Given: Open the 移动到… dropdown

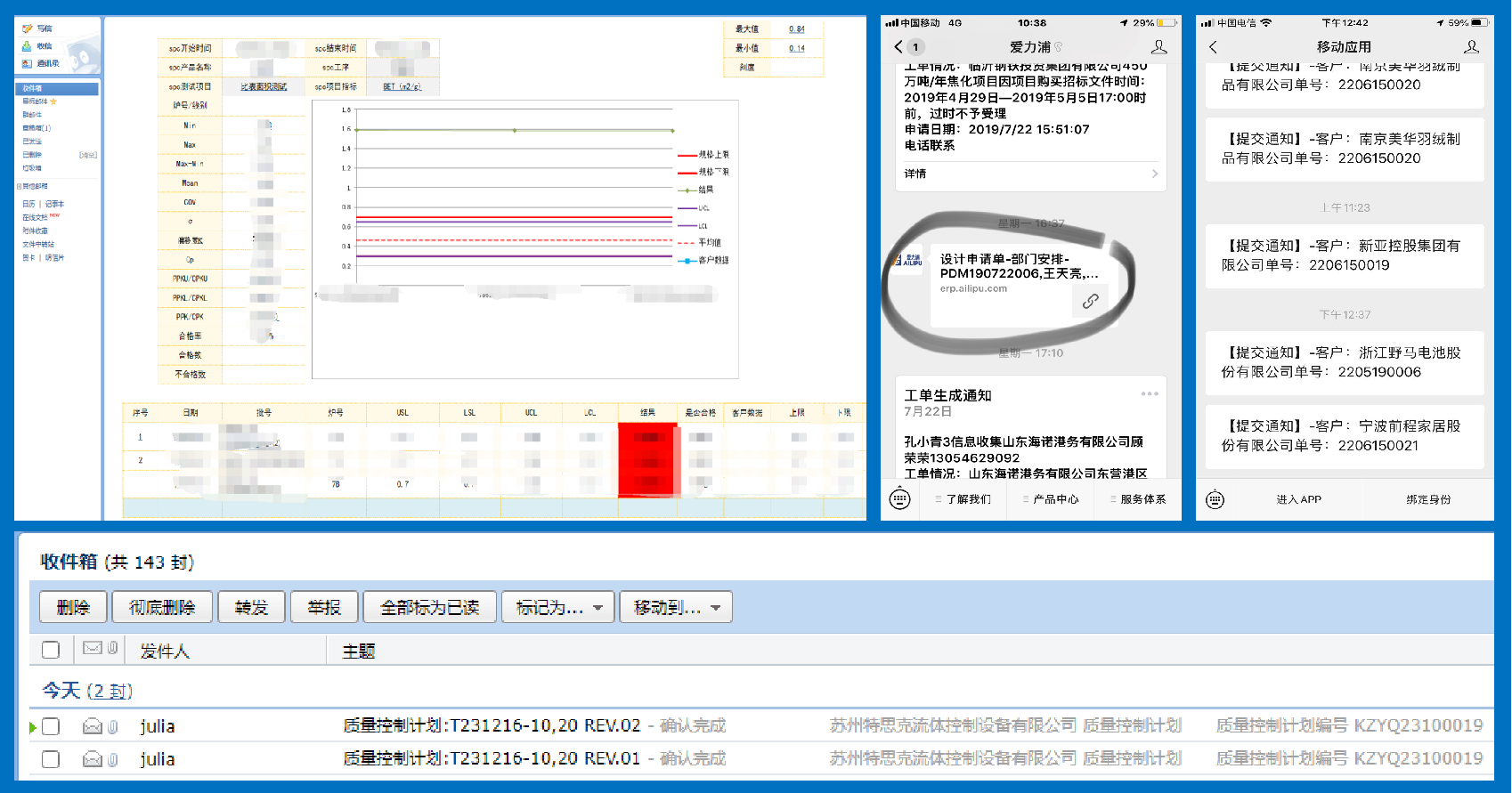Looking at the screenshot, I should click(x=676, y=607).
